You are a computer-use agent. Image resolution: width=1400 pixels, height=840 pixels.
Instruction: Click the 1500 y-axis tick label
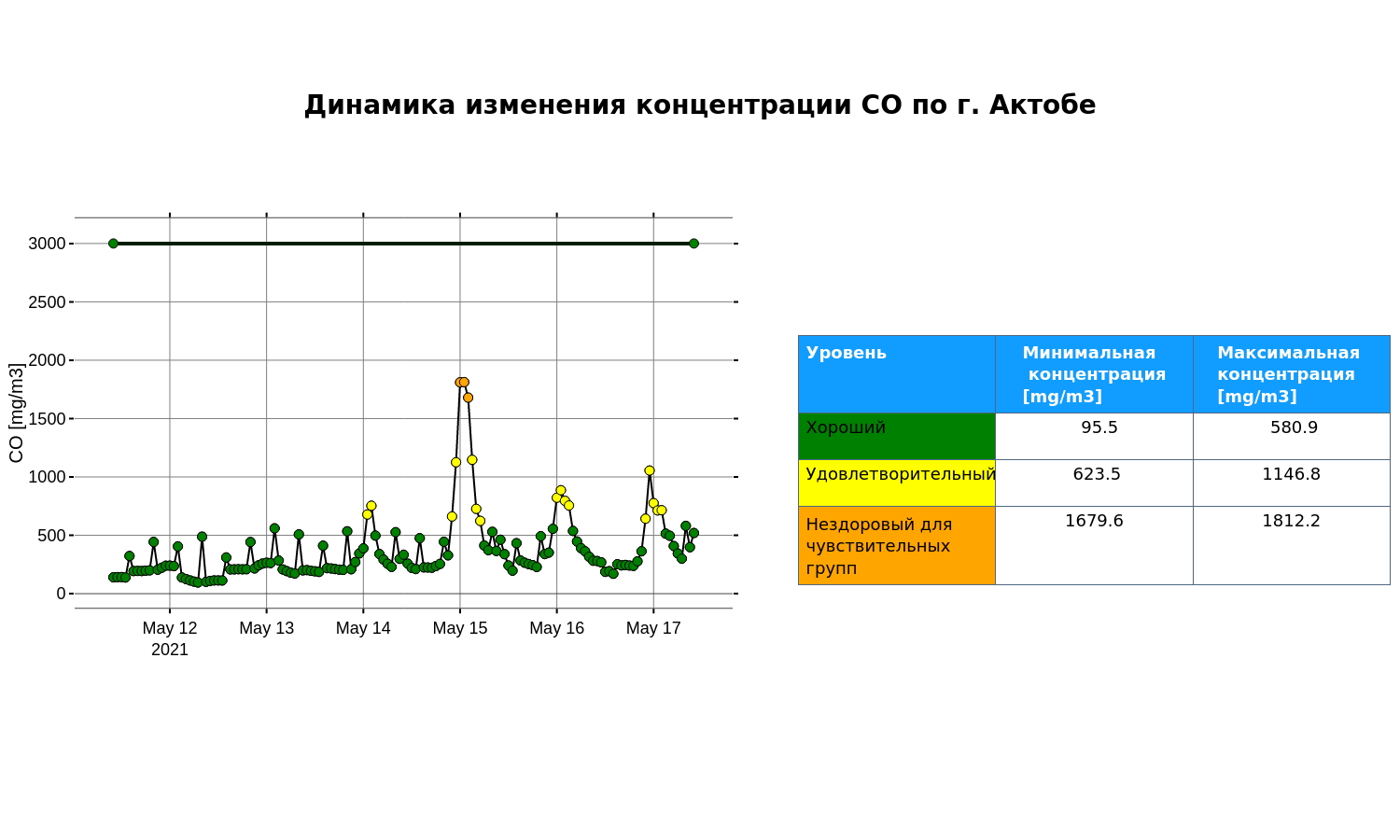(x=47, y=419)
